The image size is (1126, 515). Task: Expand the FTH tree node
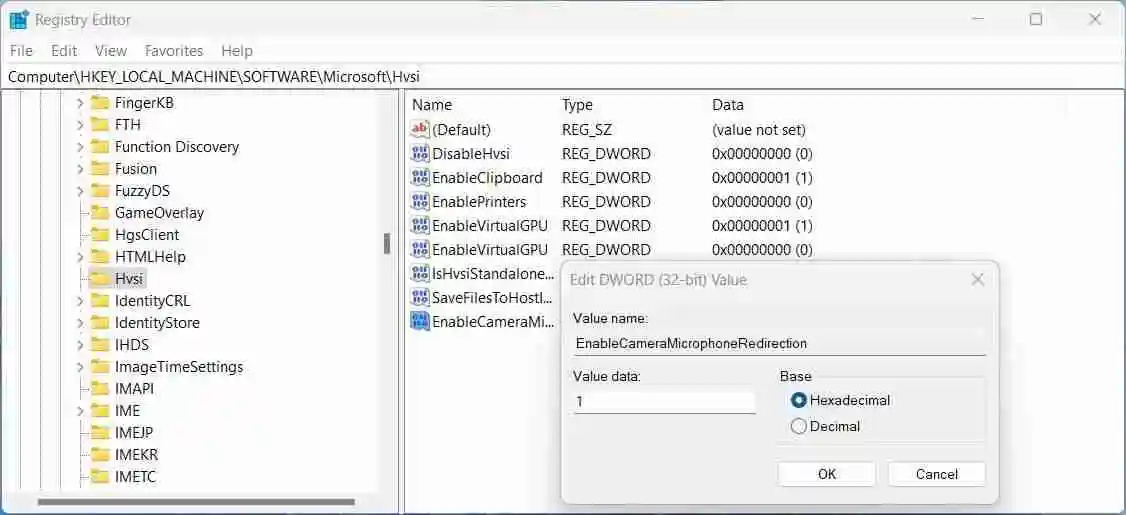point(80,125)
